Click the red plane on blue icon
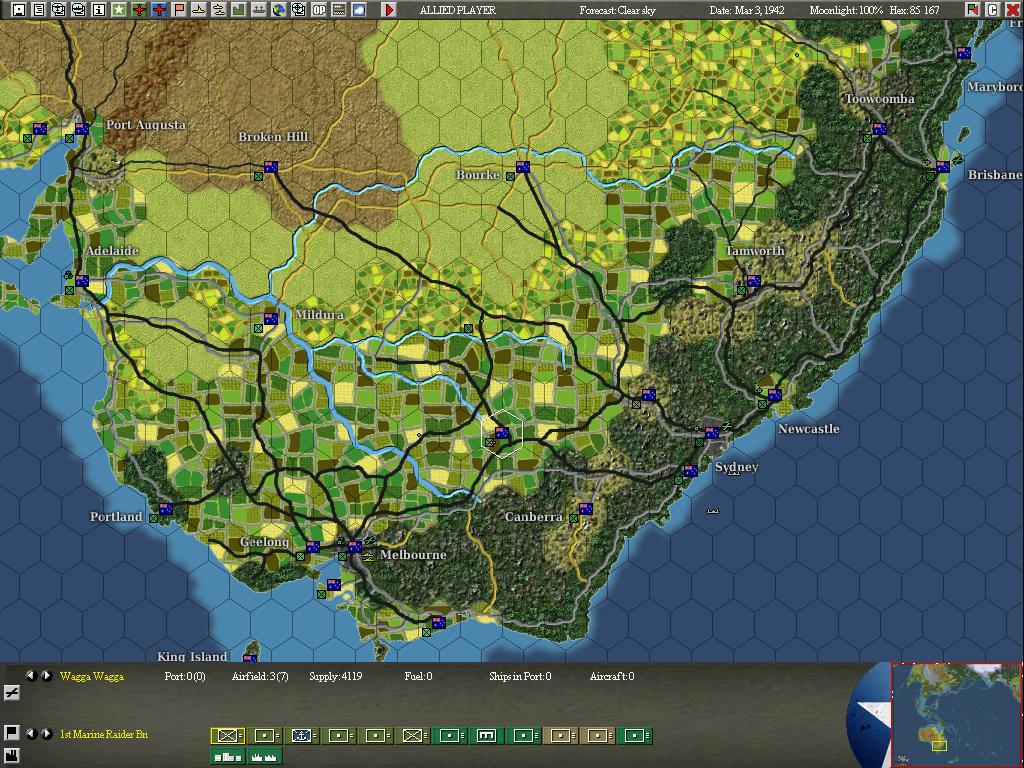The height and width of the screenshot is (768, 1024). pyautogui.click(x=159, y=10)
